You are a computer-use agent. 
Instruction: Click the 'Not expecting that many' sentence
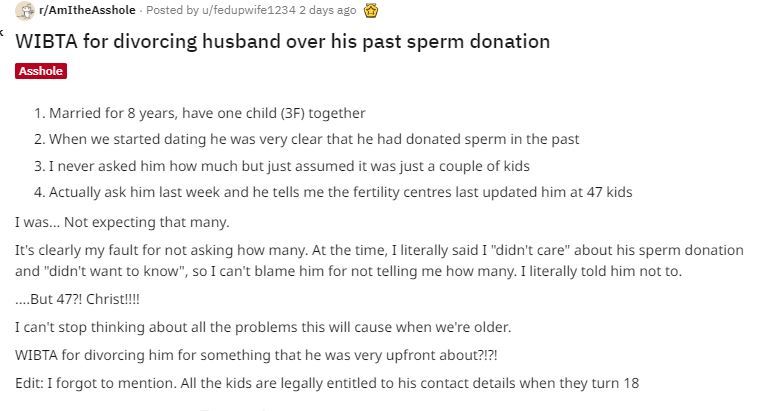122,222
